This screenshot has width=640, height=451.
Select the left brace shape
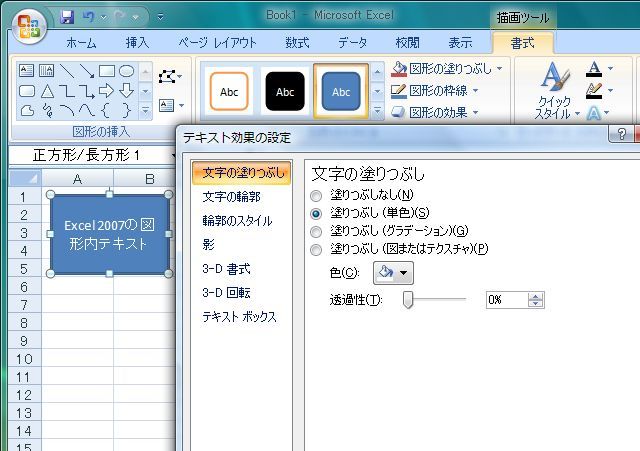point(106,110)
